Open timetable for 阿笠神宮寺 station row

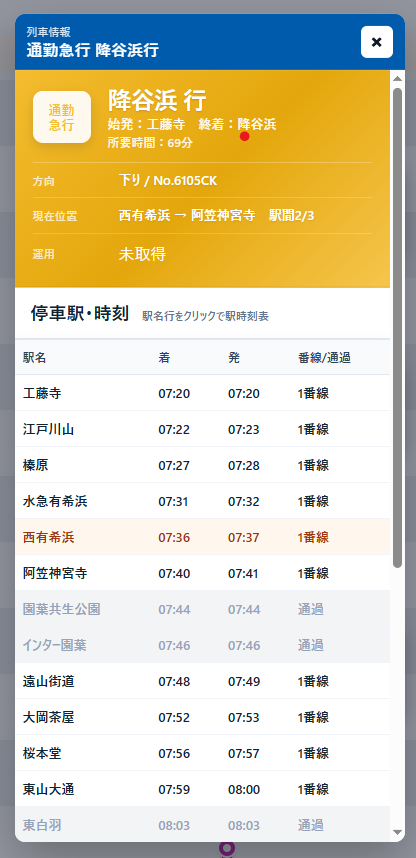[203, 573]
